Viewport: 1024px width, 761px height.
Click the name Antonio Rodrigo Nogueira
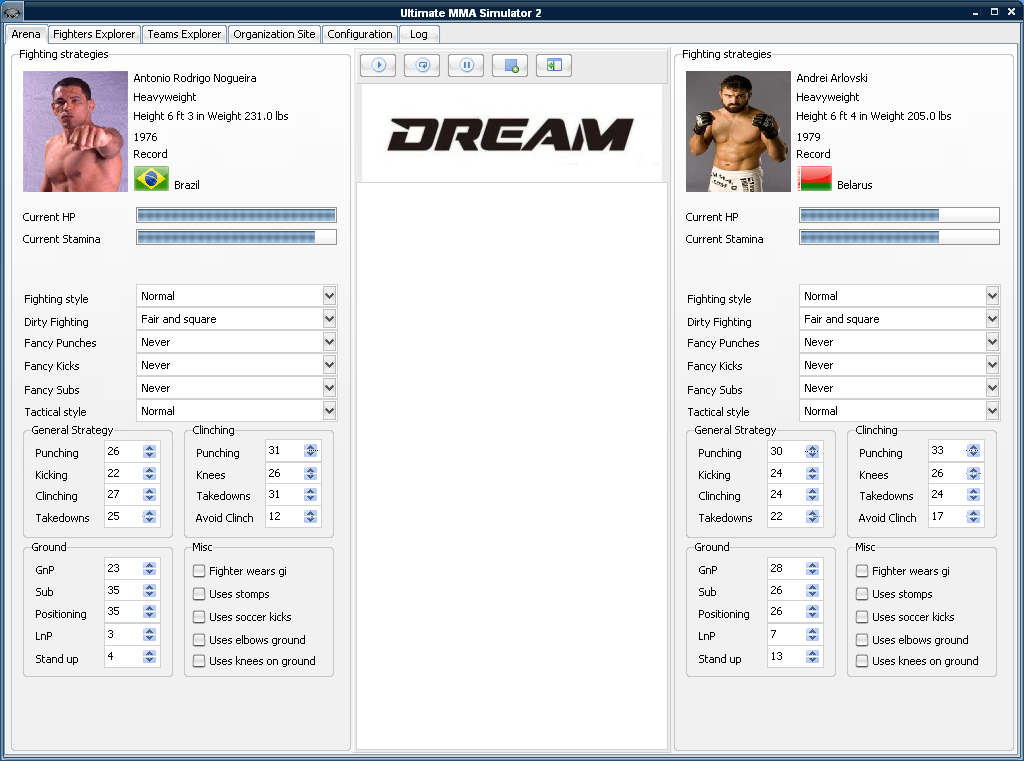coord(195,78)
